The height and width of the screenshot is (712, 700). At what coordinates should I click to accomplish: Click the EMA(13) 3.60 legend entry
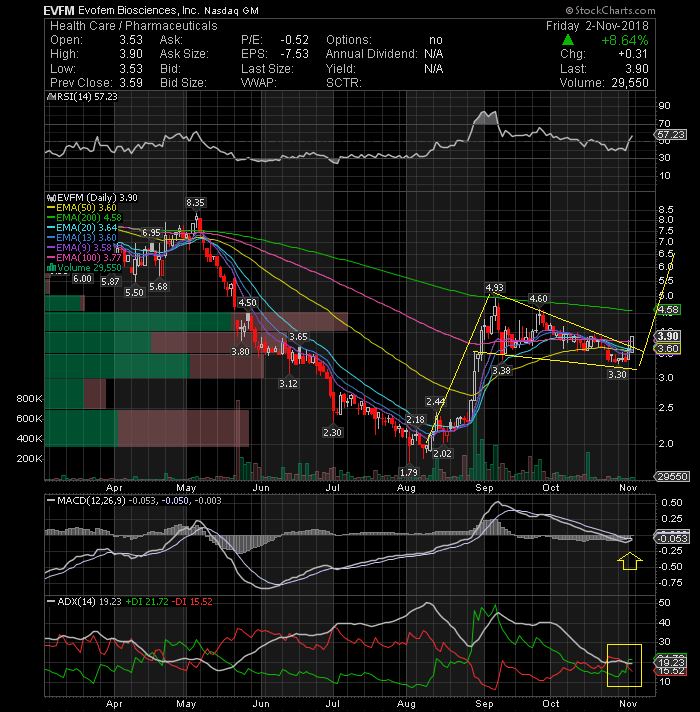click(x=82, y=237)
